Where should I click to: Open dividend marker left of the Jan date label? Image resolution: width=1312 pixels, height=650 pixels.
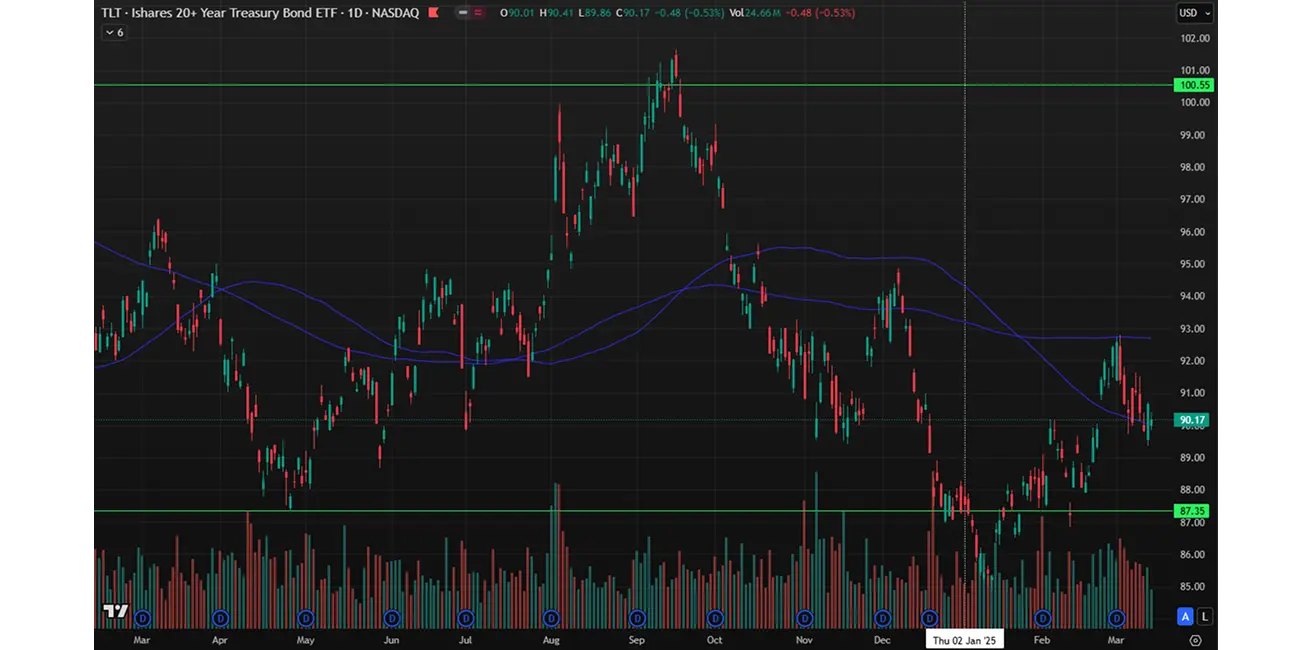pos(930,617)
